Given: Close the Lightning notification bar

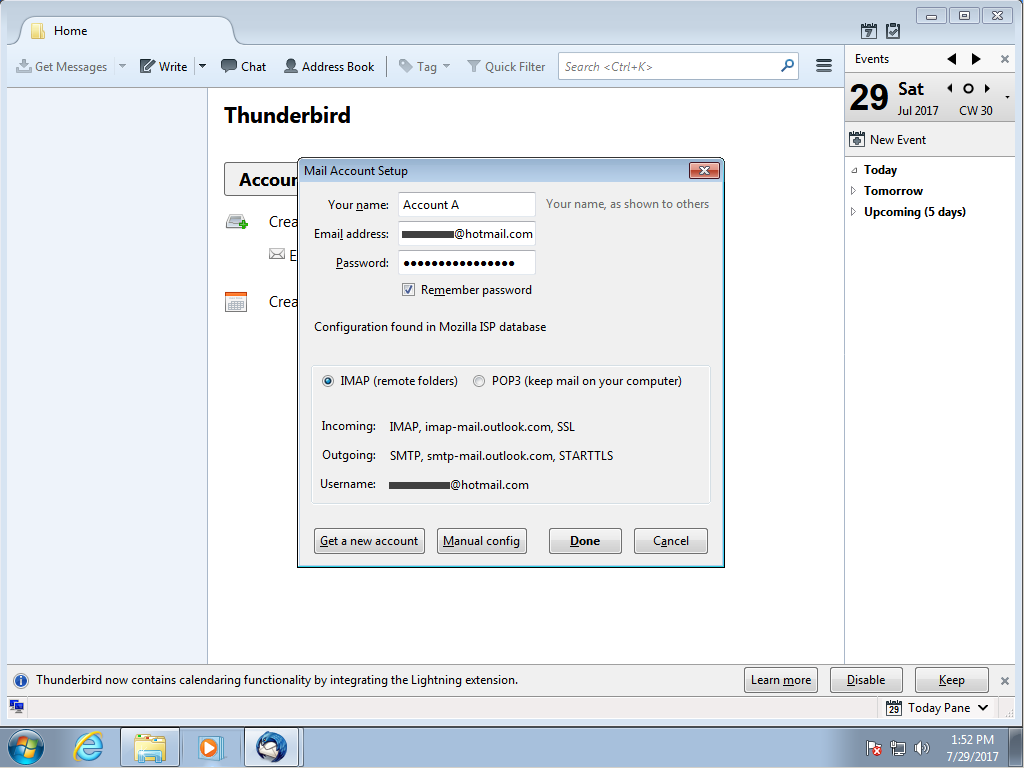Looking at the screenshot, I should click(x=1005, y=681).
